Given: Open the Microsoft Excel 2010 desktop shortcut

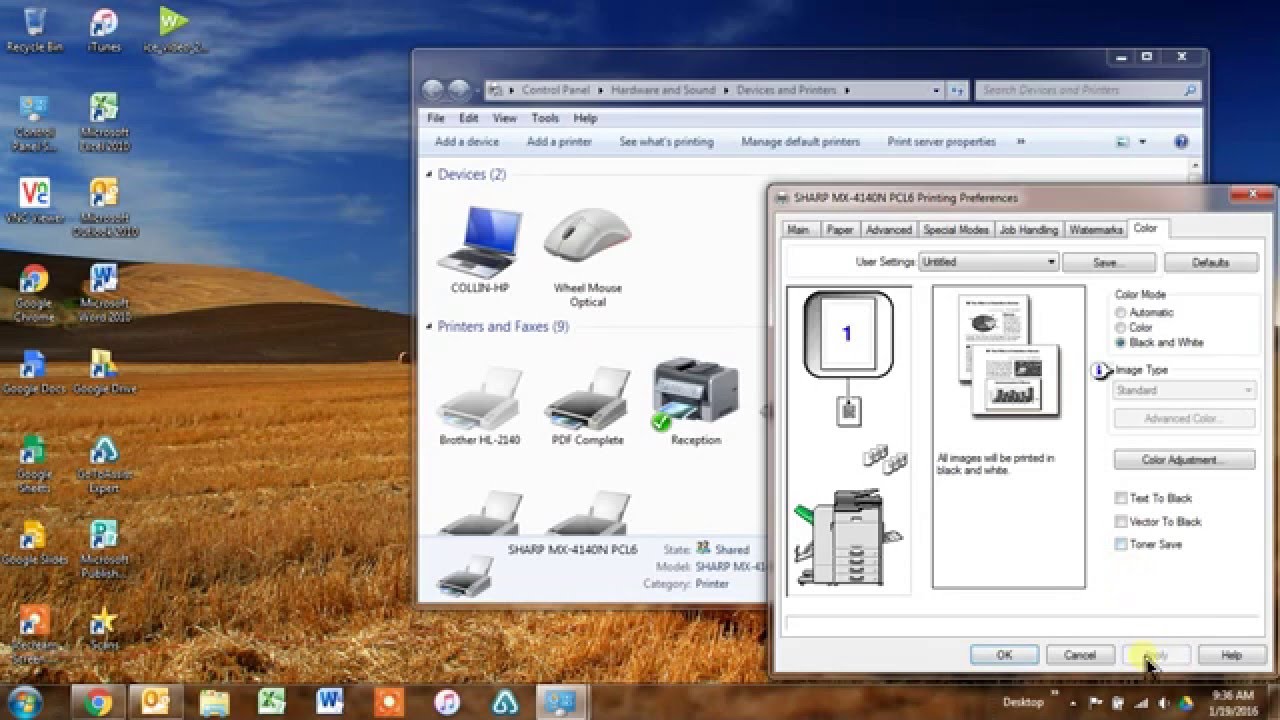Looking at the screenshot, I should point(104,122).
